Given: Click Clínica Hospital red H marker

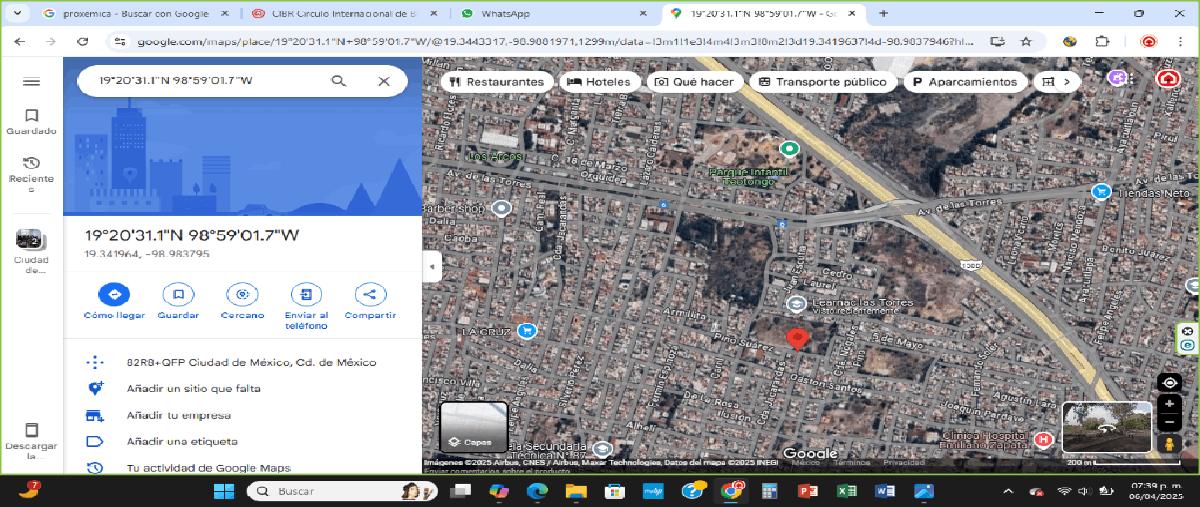Looking at the screenshot, I should tap(1044, 439).
